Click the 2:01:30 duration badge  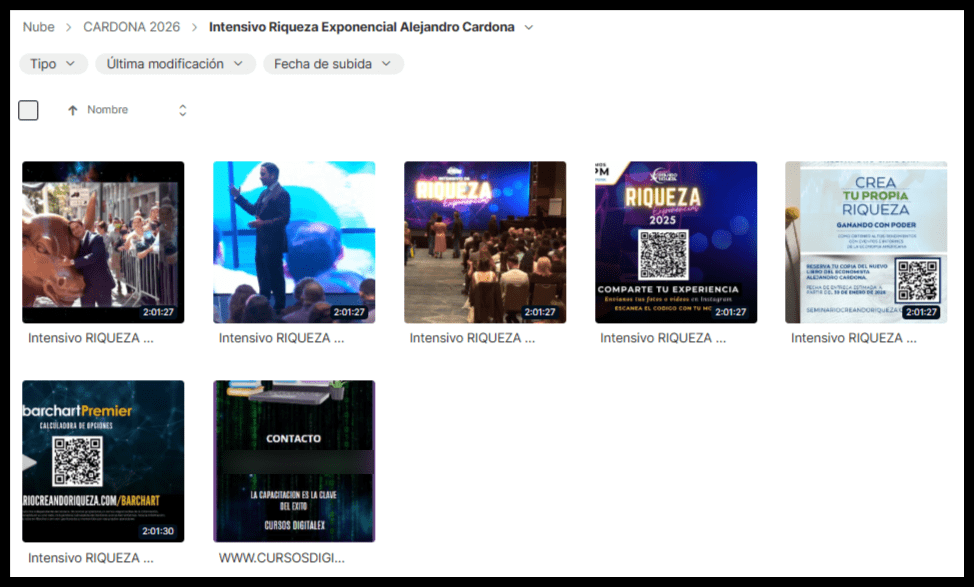tap(158, 531)
